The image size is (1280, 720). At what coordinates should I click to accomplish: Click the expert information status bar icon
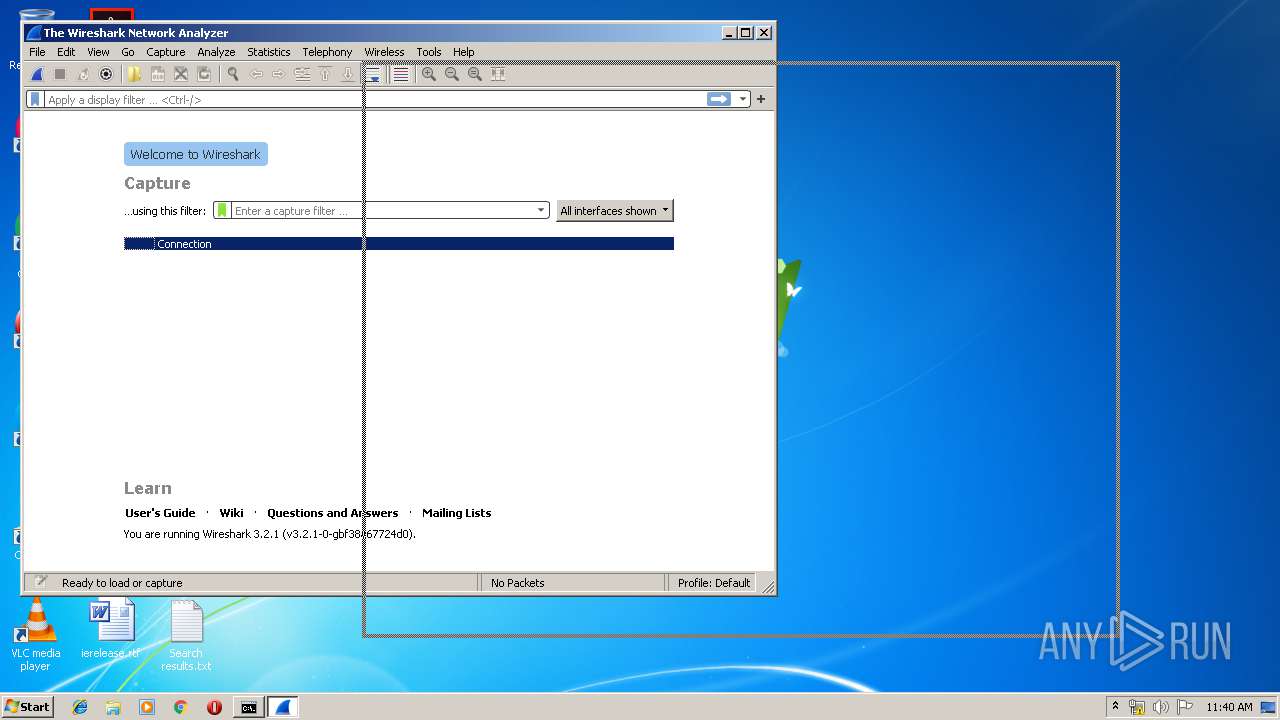coord(41,582)
